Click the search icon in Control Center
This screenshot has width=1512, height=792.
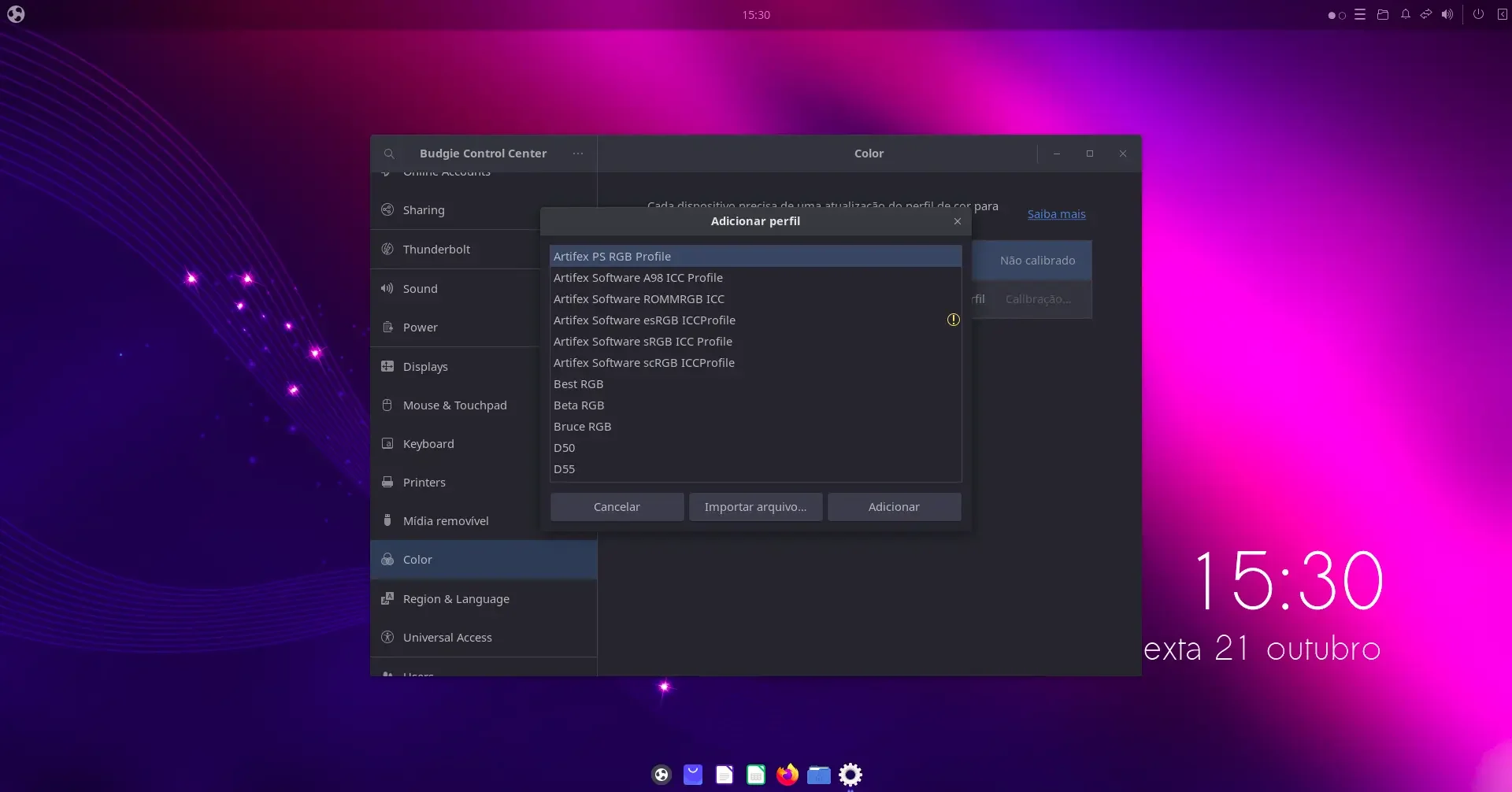(x=389, y=154)
